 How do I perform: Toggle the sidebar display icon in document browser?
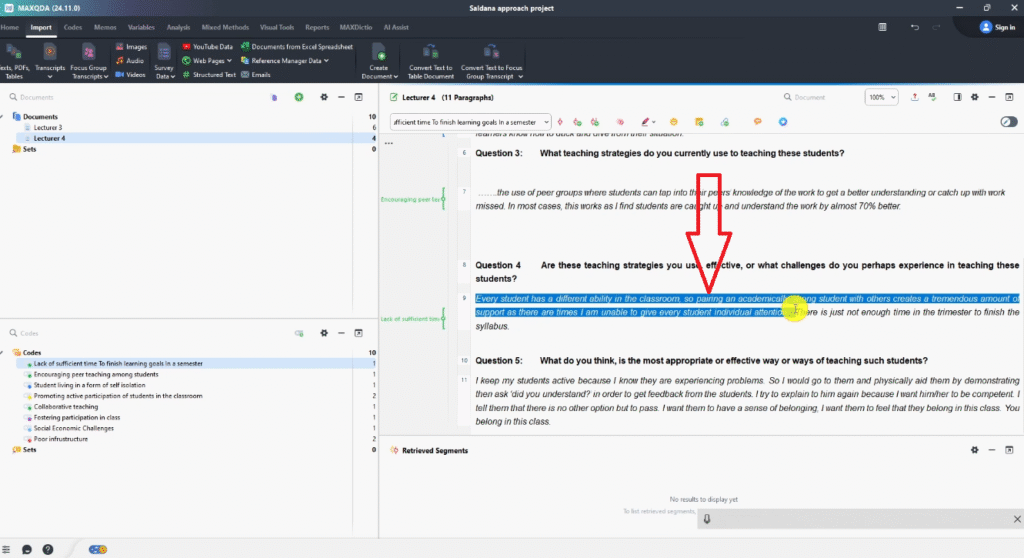point(956,97)
